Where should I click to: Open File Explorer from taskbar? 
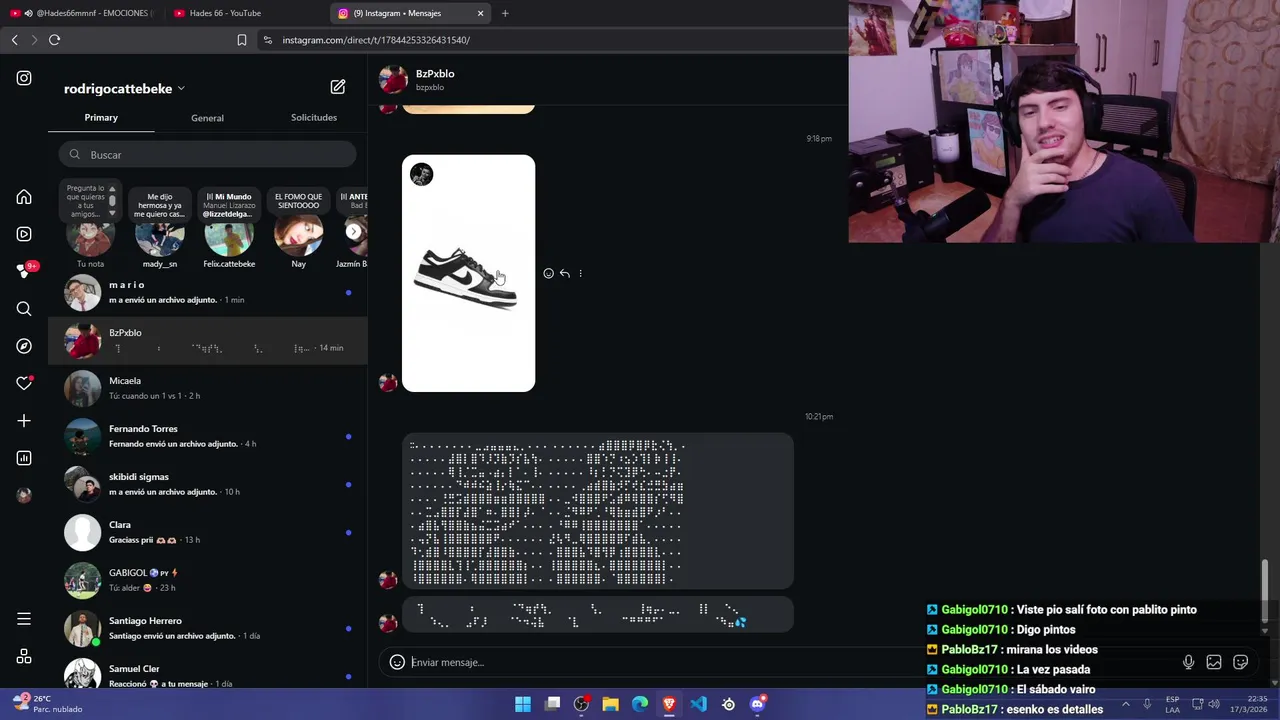(x=610, y=704)
